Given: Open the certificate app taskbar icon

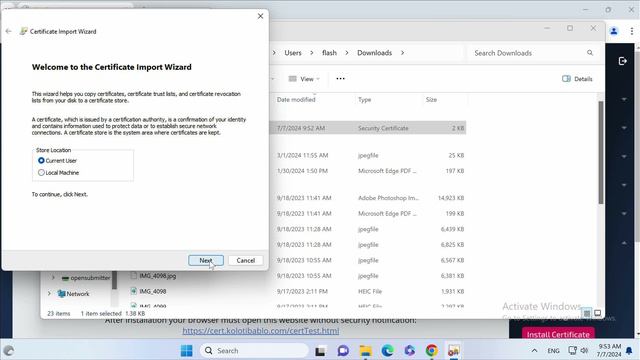Looking at the screenshot, I should (454, 351).
